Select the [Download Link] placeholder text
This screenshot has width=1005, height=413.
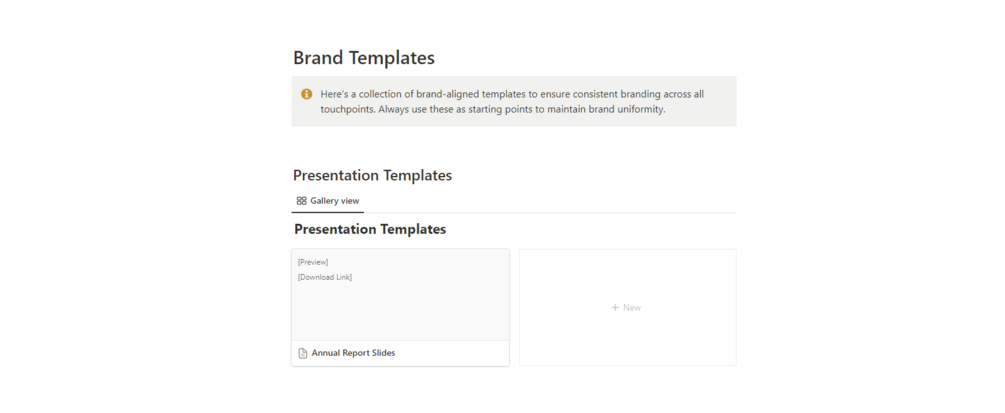click(325, 277)
